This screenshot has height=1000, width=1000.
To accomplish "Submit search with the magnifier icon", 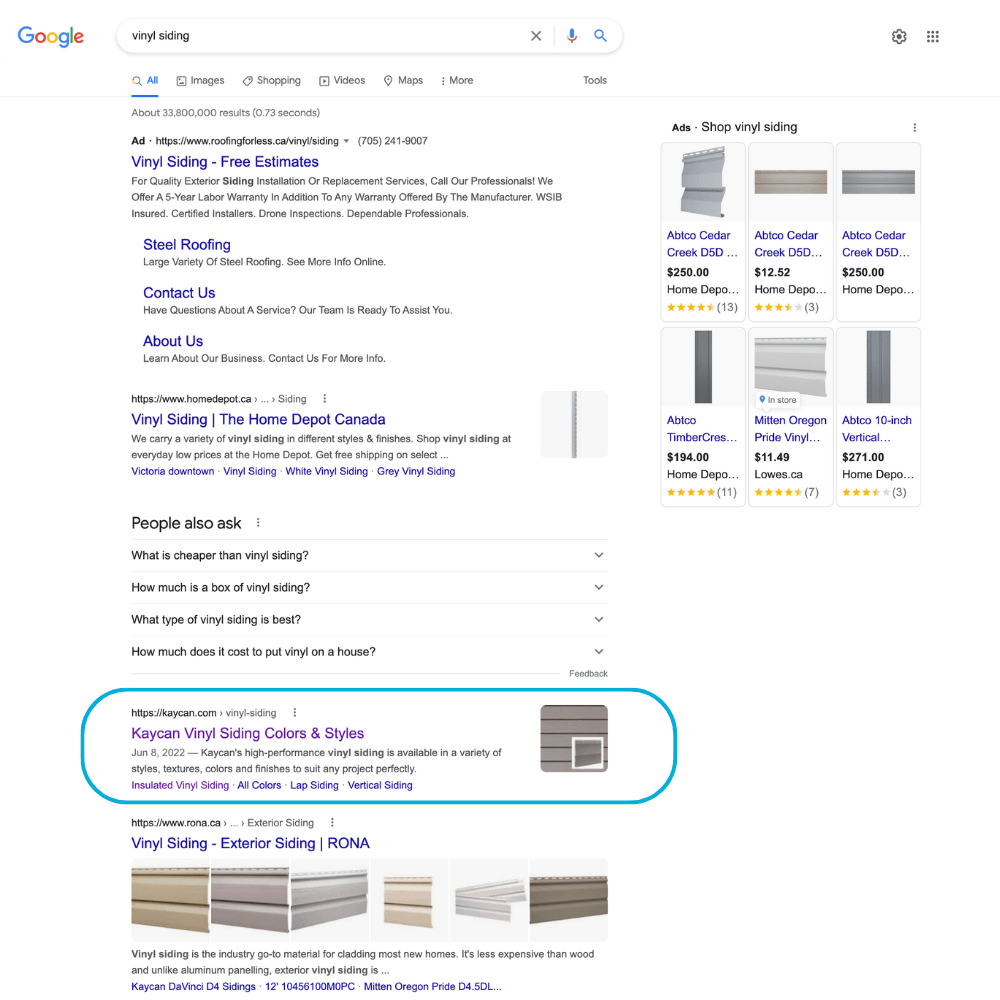I will 600,36.
